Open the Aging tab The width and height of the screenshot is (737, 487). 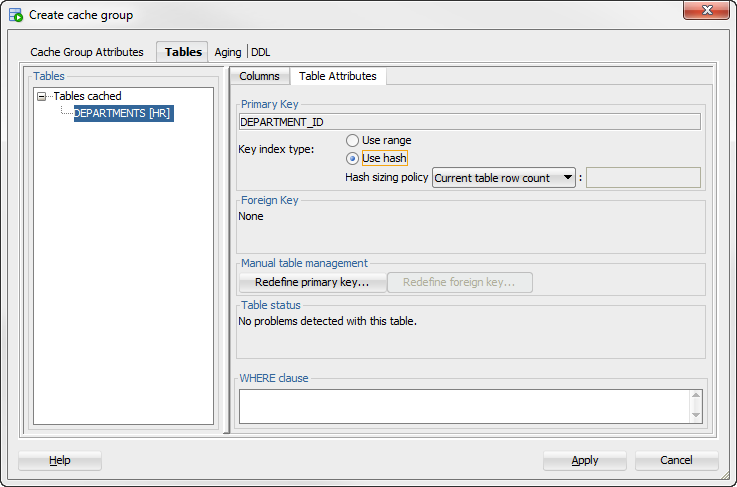tap(227, 52)
